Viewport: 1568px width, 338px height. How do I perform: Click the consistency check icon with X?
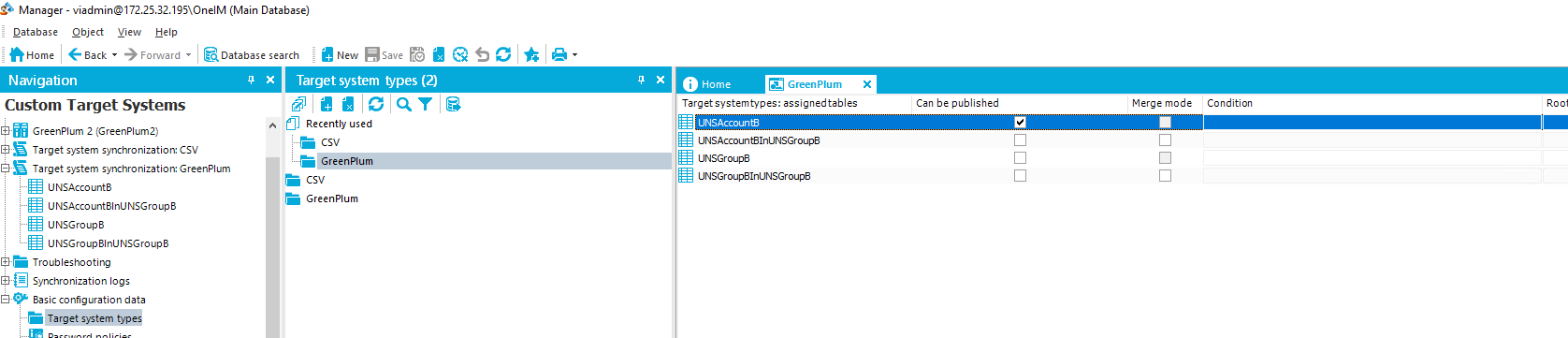point(460,54)
